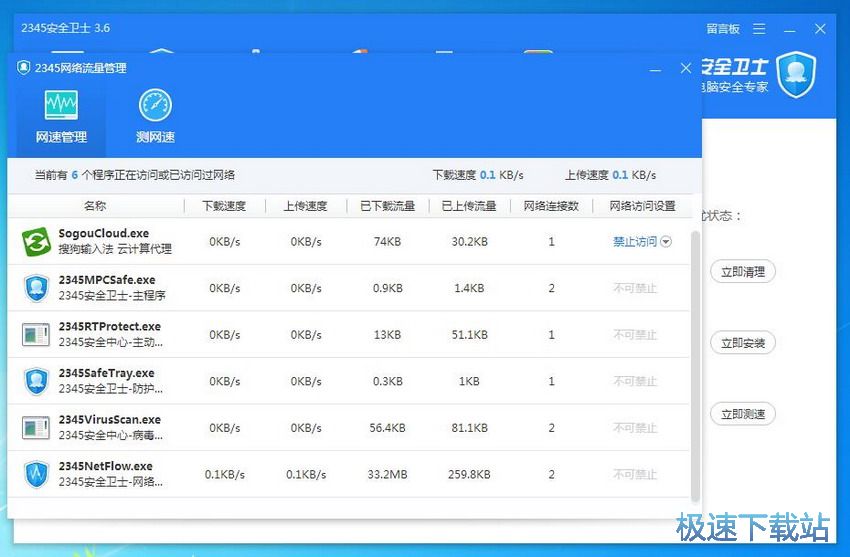
Task: Sort by the 上传速度 column header
Action: pos(306,206)
